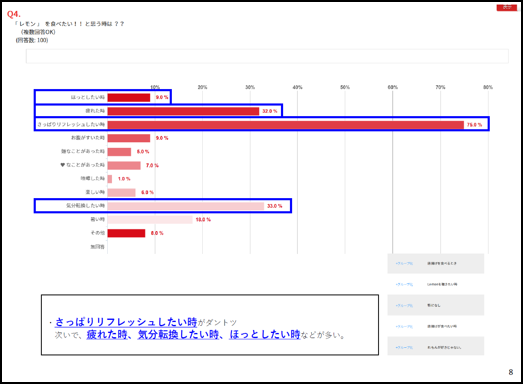
Task: Select the bar beside the heart label
Action: click(x=124, y=165)
